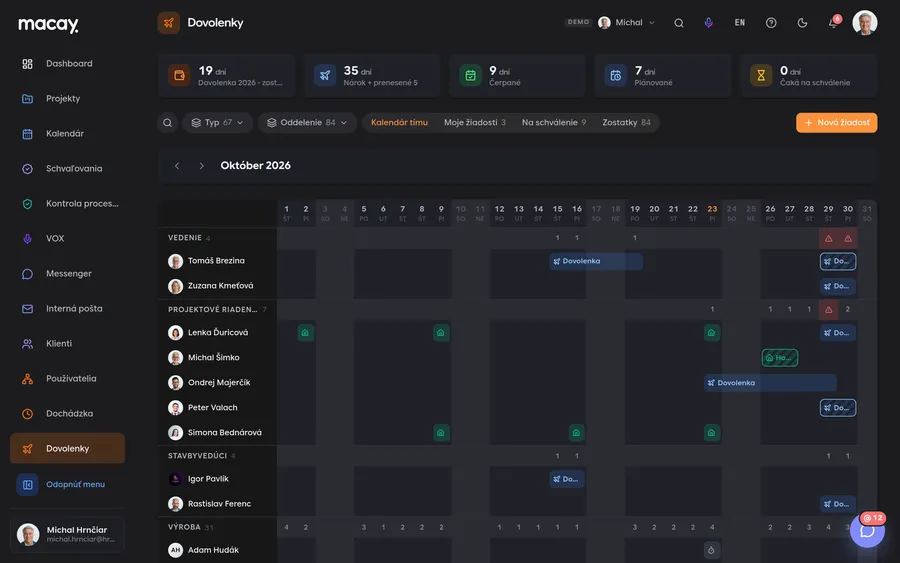
Task: Select the Kalendár tímu tab
Action: point(399,123)
